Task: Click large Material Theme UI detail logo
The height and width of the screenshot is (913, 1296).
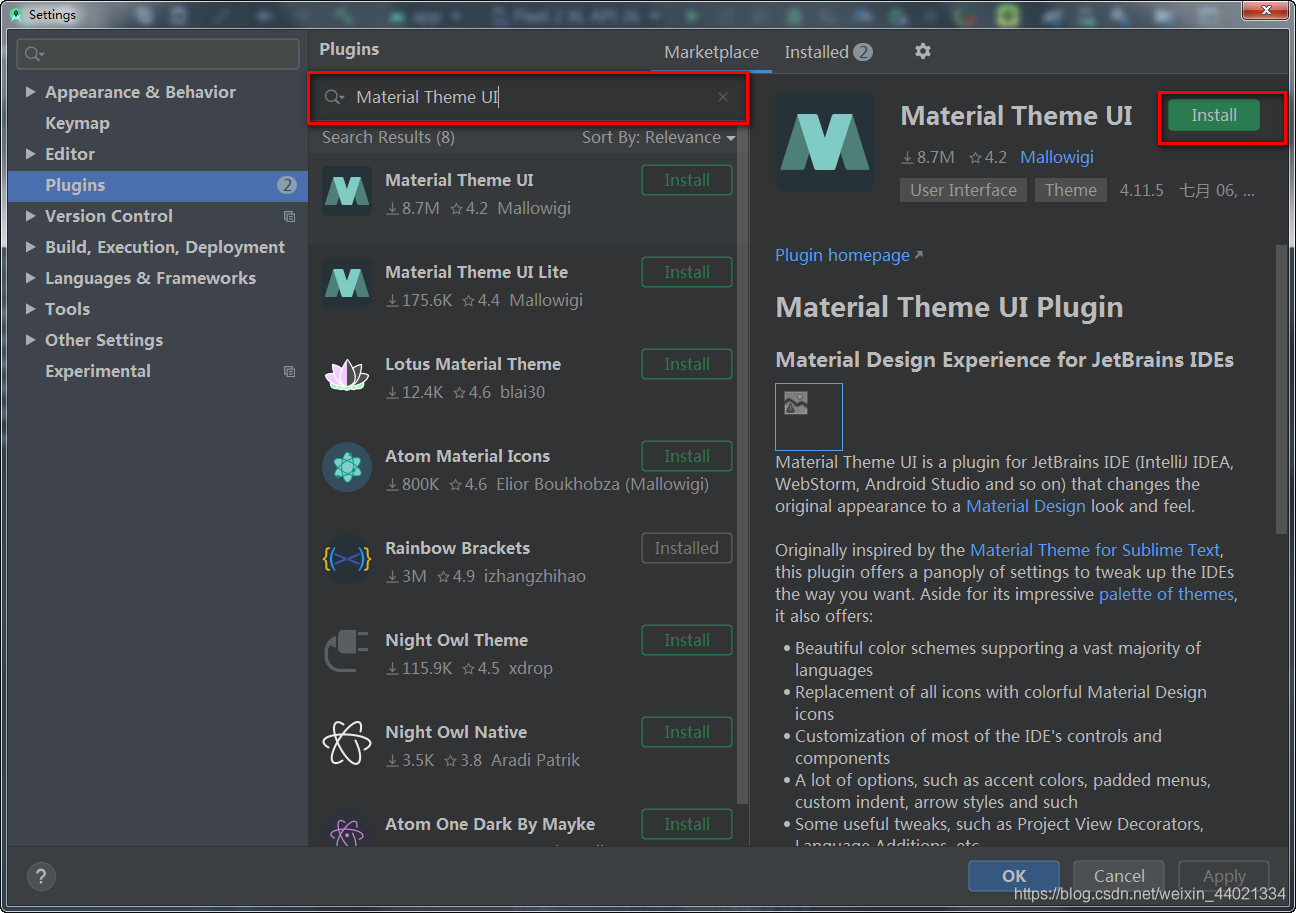Action: [825, 142]
